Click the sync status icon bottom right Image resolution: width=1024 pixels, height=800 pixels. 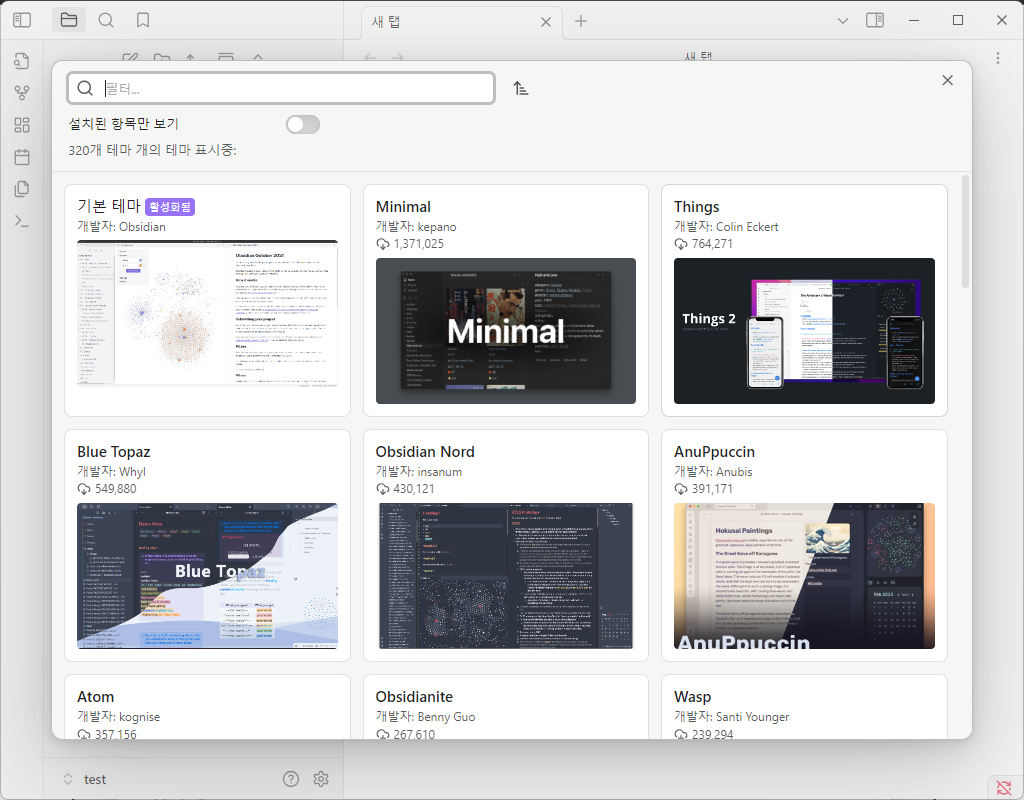(x=1003, y=787)
